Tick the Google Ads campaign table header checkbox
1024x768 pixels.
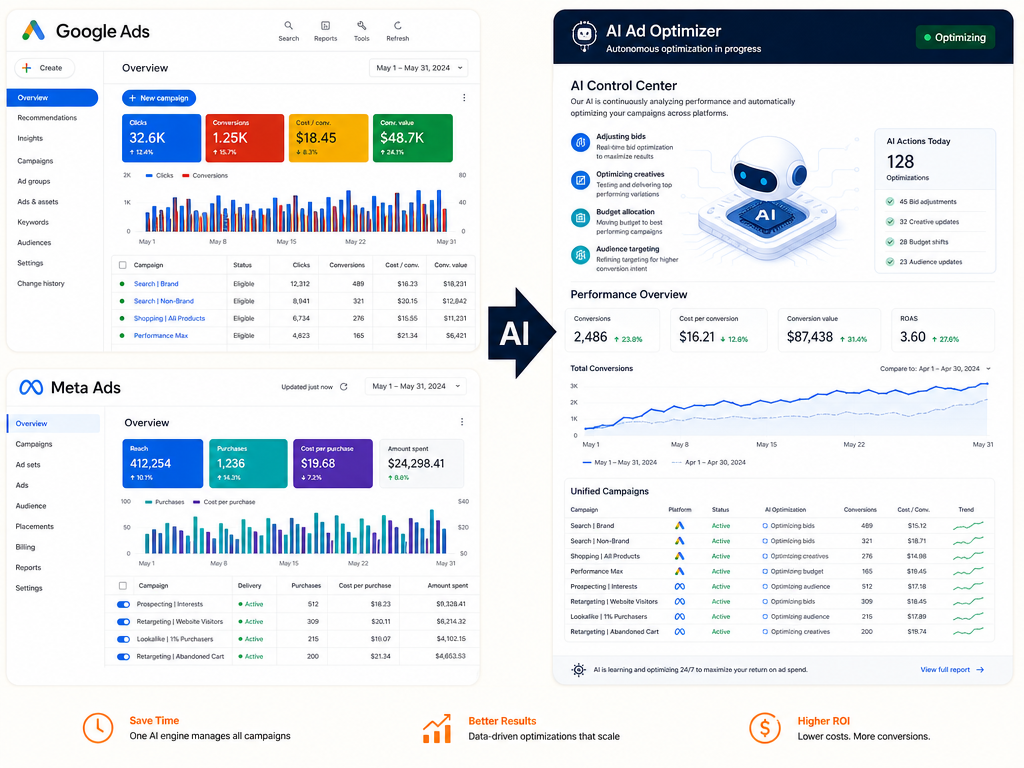pos(122,265)
